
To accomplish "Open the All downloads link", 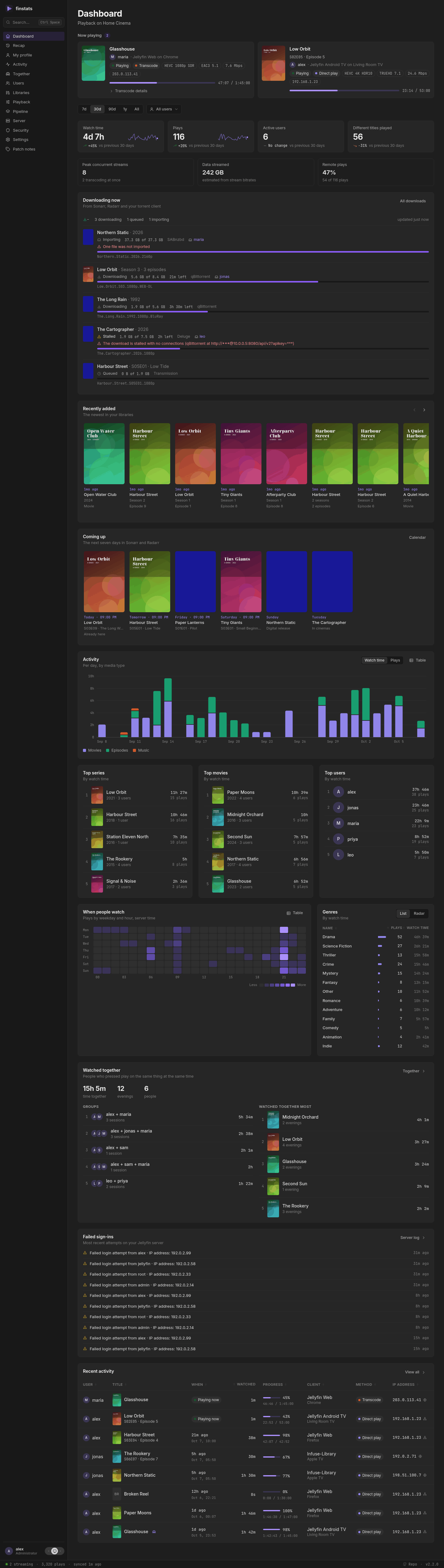I will point(413,201).
